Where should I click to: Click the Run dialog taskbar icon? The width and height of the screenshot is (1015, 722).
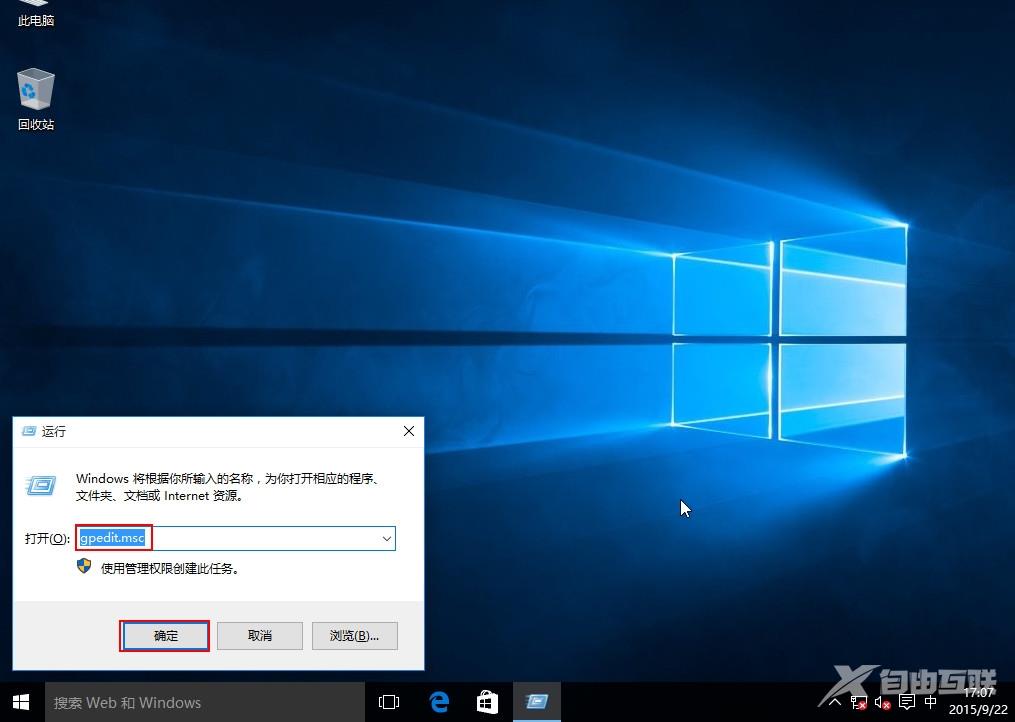click(x=537, y=702)
